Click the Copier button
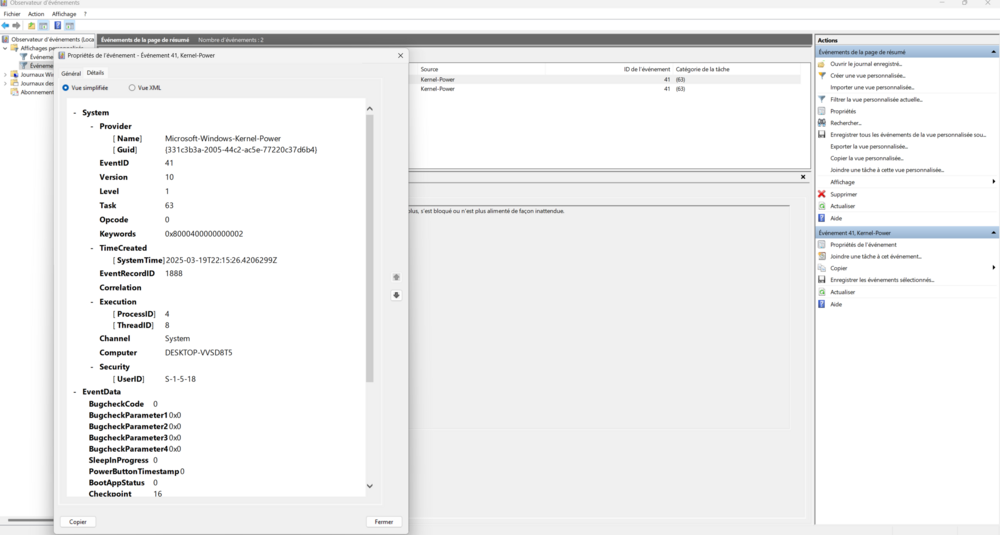This screenshot has height=535, width=1000. coord(78,522)
